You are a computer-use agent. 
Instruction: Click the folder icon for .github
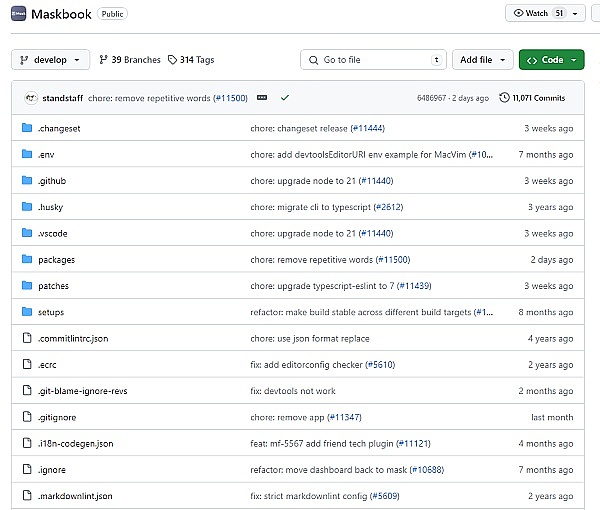pyautogui.click(x=27, y=181)
